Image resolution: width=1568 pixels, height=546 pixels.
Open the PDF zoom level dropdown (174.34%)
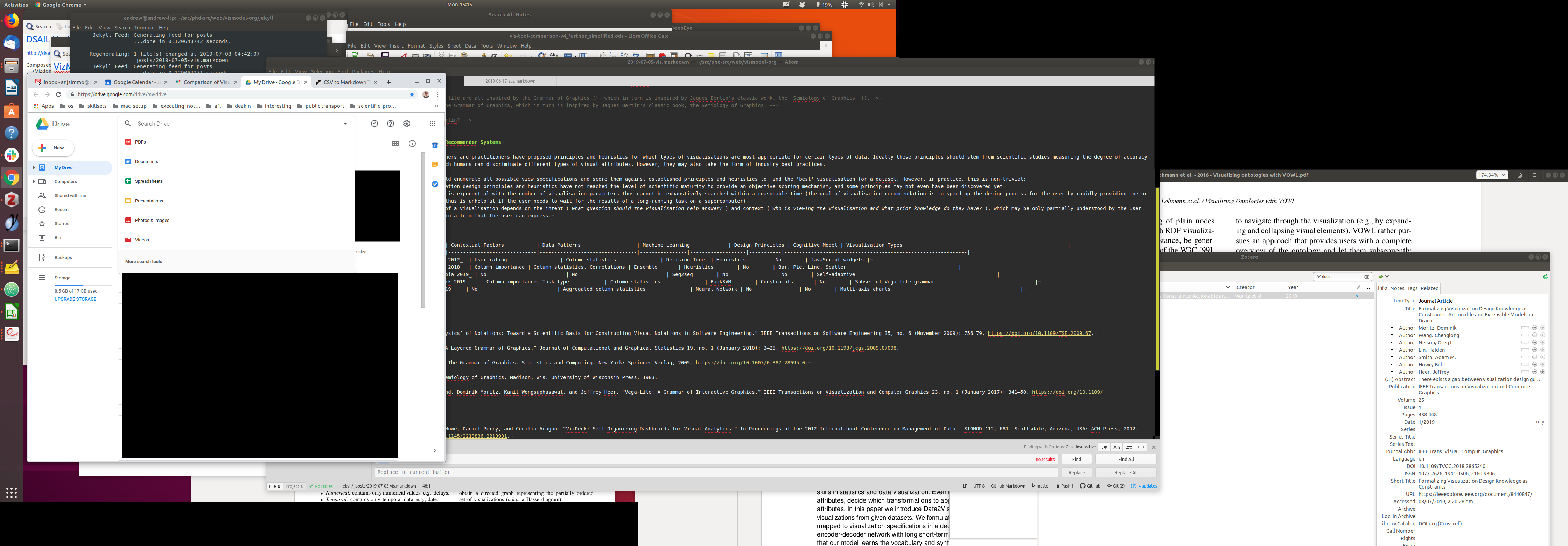click(1491, 175)
